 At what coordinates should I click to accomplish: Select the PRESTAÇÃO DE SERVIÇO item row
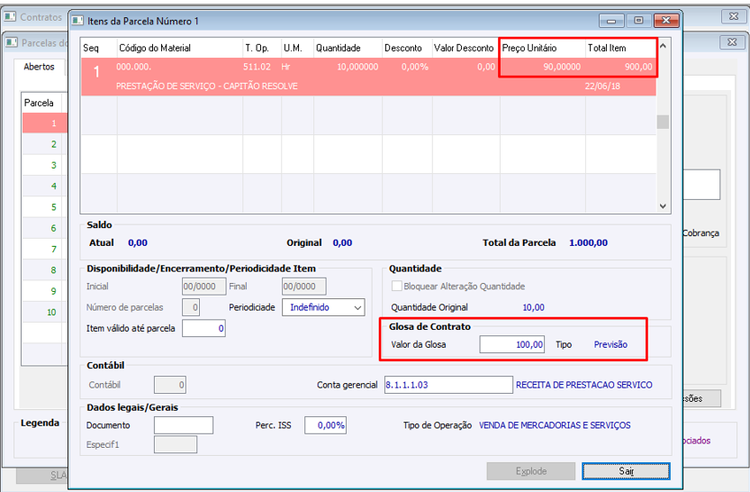pos(368,77)
